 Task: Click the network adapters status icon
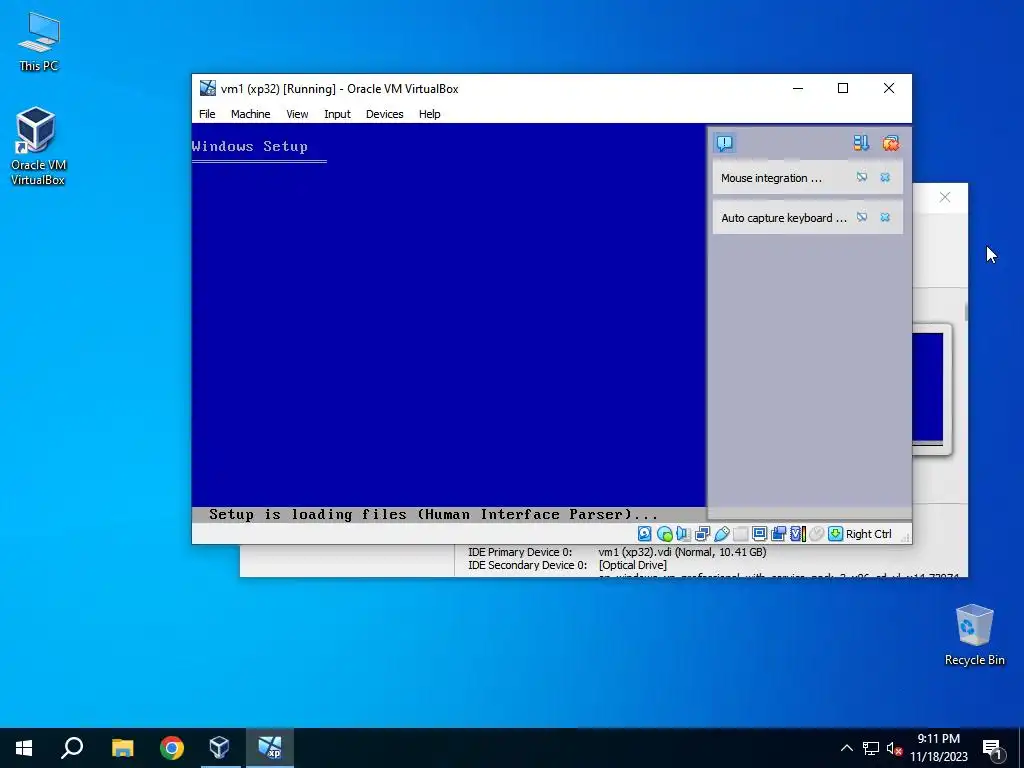703,534
